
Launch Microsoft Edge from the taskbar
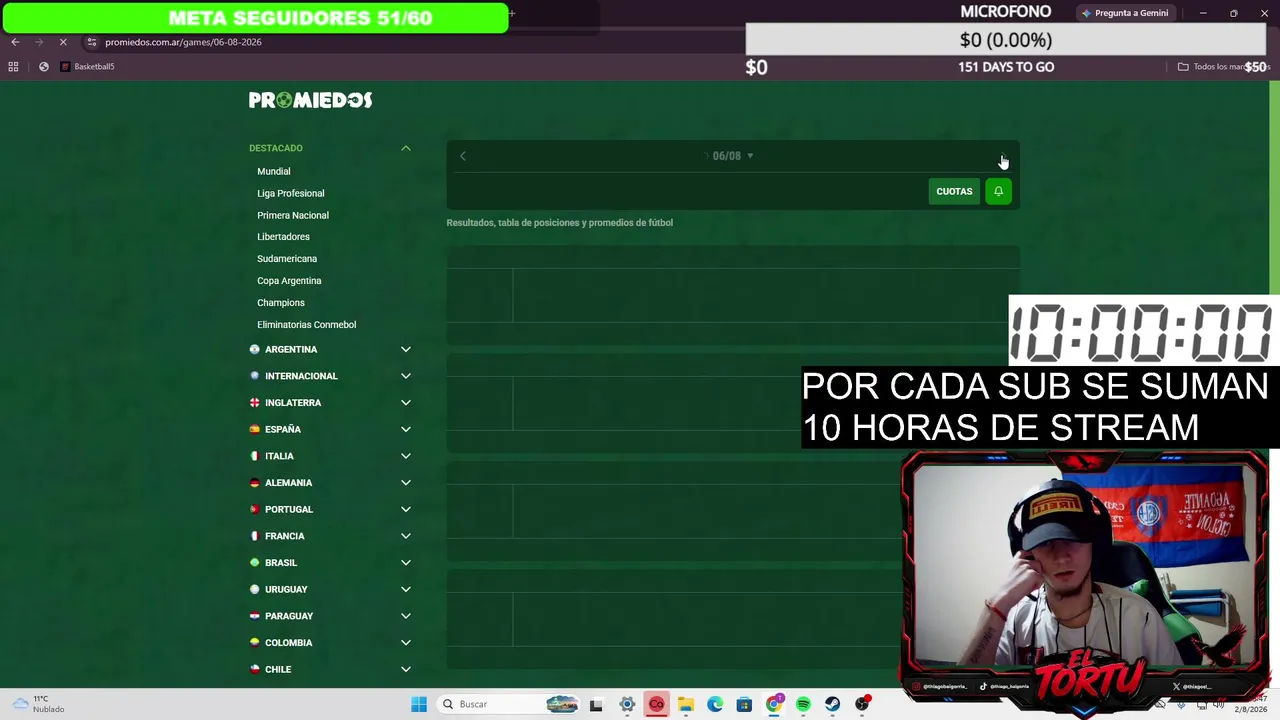[715, 704]
